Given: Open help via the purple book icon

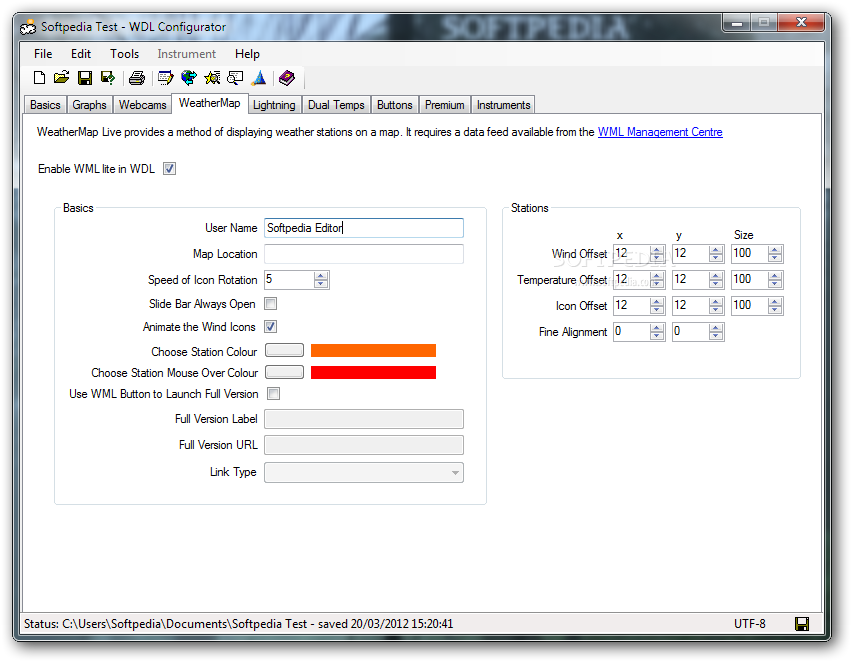Looking at the screenshot, I should click(286, 78).
